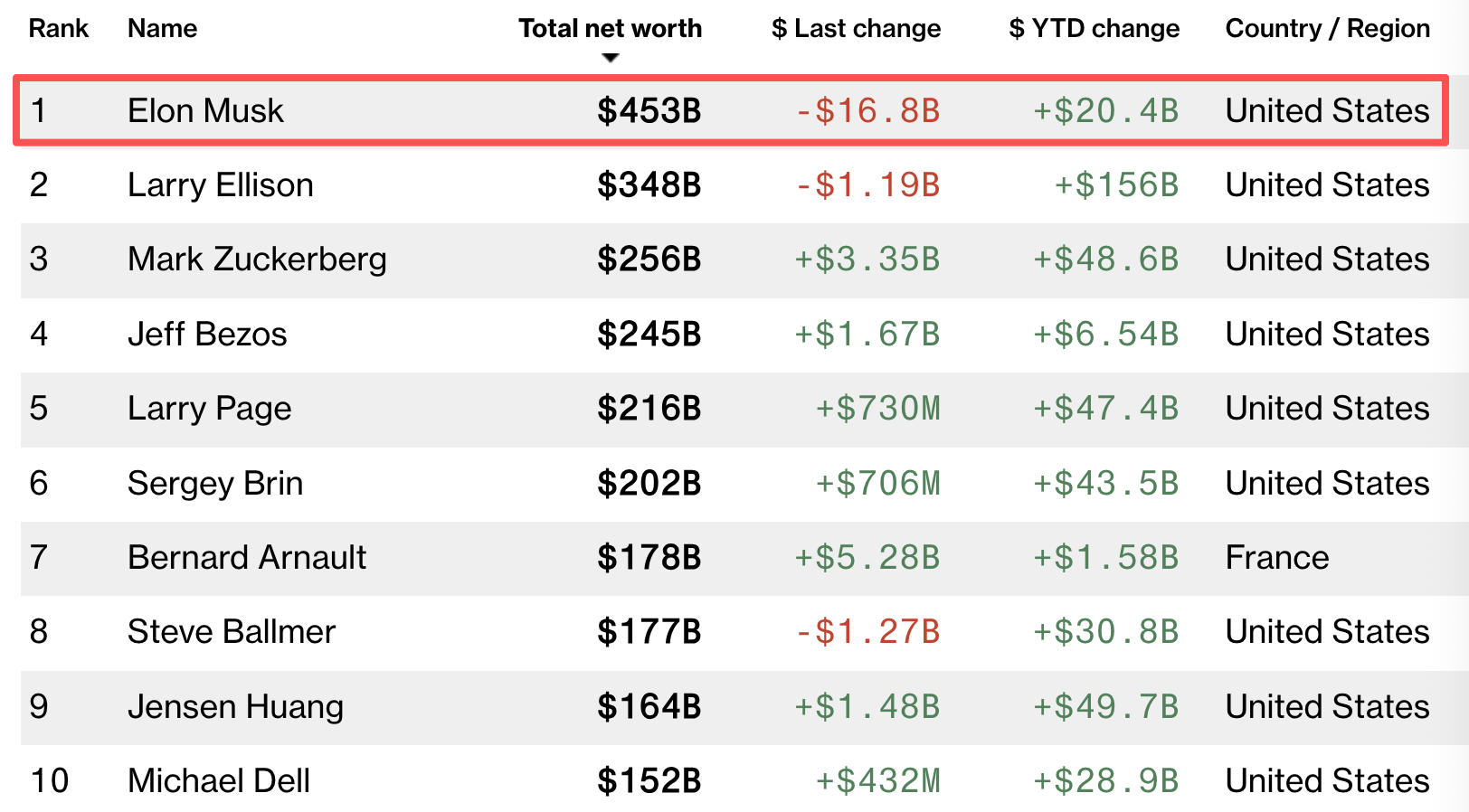The width and height of the screenshot is (1469, 812).
Task: Click France in Bernard Arnault's row
Action: 1277,558
